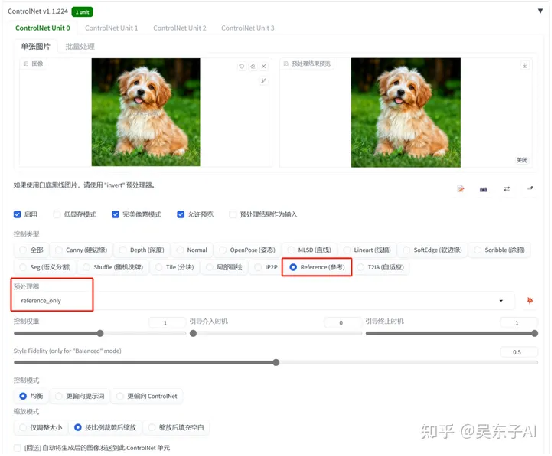
Task: Remove the input image with the X icon
Action: [x=264, y=66]
